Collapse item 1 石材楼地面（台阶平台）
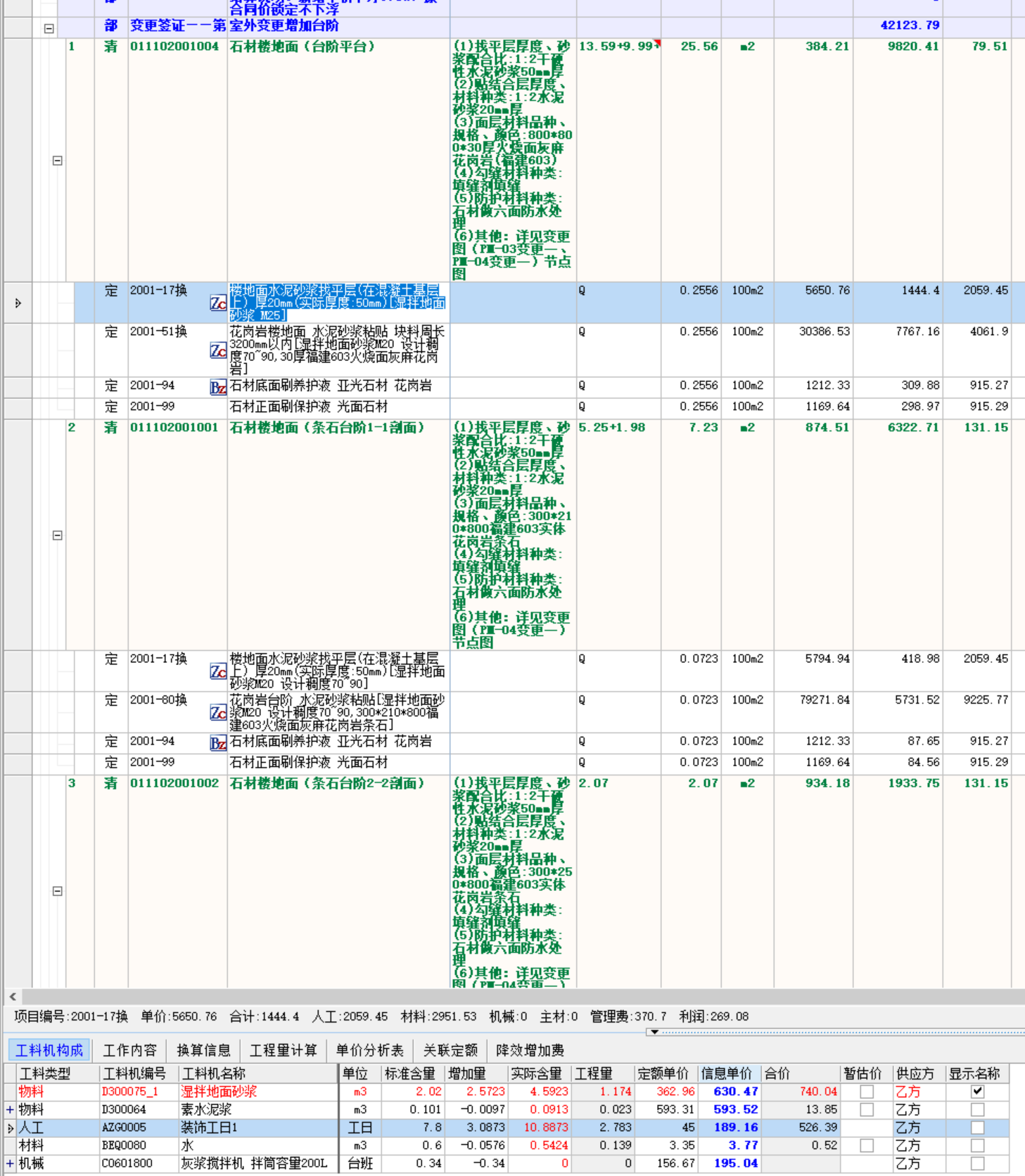Screen dimensions: 1025x1176 58,160
